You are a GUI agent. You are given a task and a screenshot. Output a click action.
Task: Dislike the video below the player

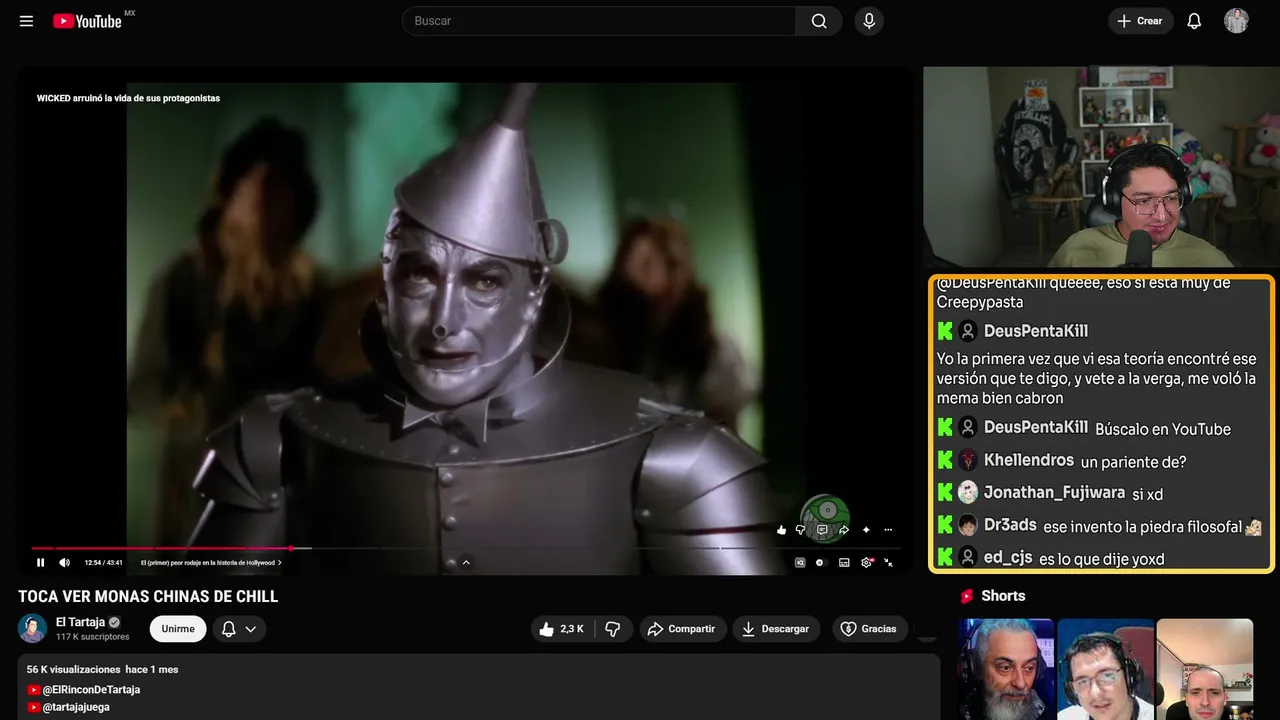[613, 629]
